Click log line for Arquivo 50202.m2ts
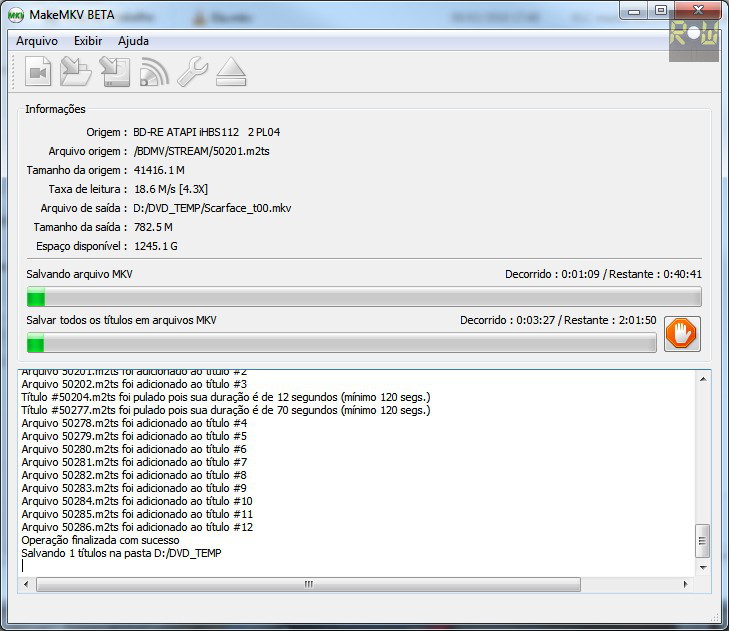729x631 pixels. pos(134,384)
